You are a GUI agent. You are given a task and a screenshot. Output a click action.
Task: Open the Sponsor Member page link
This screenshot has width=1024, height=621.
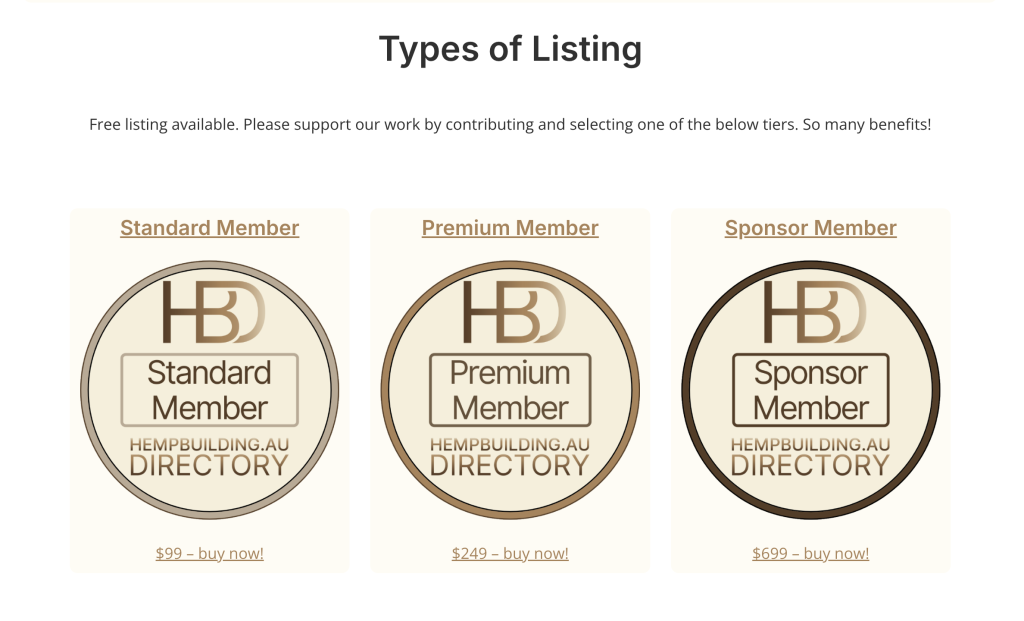810,228
